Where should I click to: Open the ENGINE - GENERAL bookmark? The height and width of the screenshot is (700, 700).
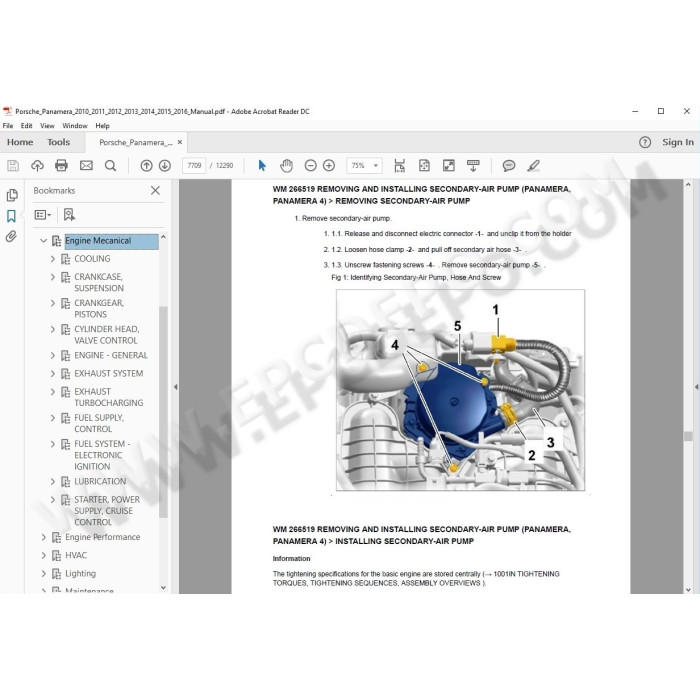[x=111, y=355]
